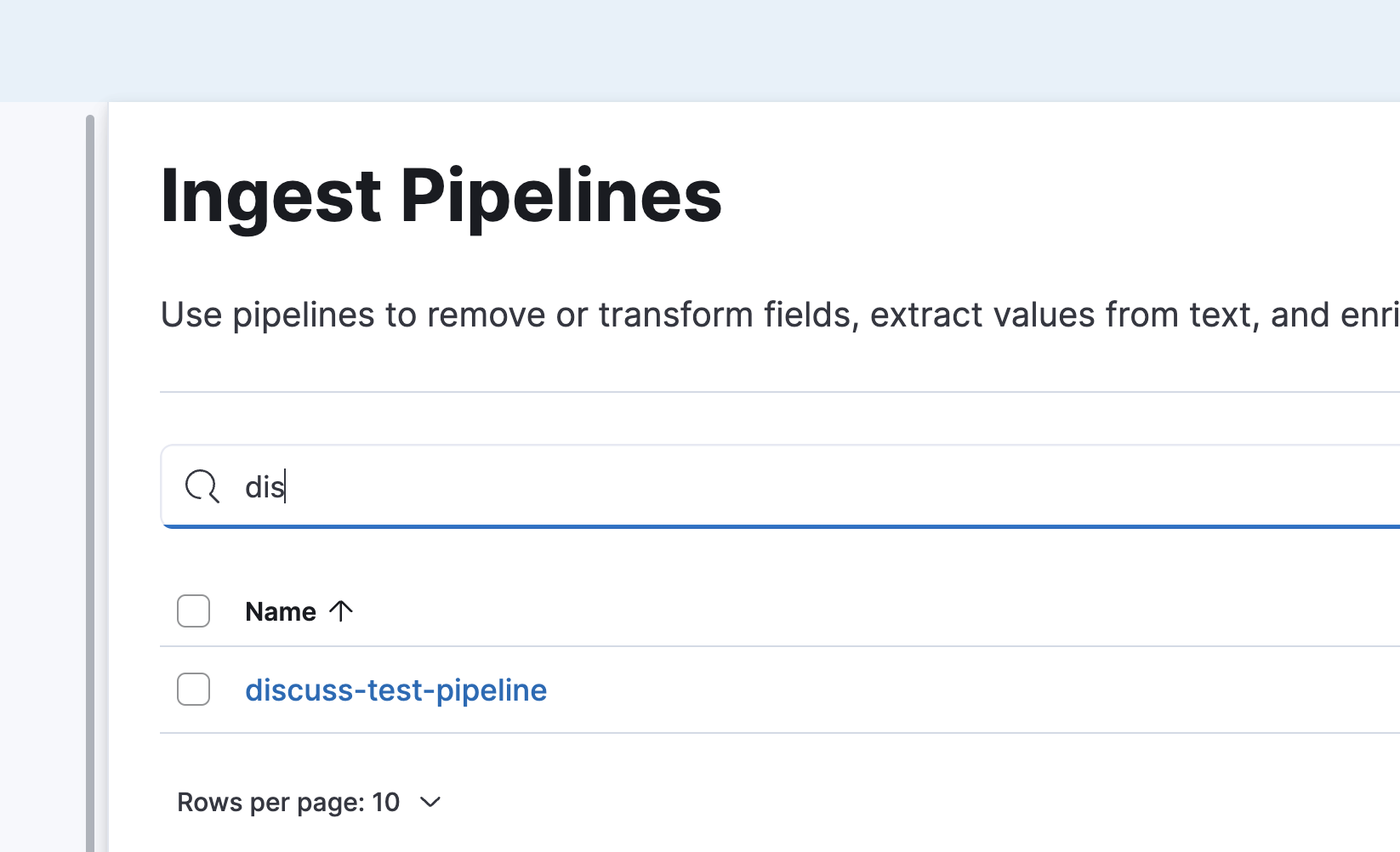Screen dimensions: 1400x852
Task: Click empty space in the Name header row
Action: 851,611
